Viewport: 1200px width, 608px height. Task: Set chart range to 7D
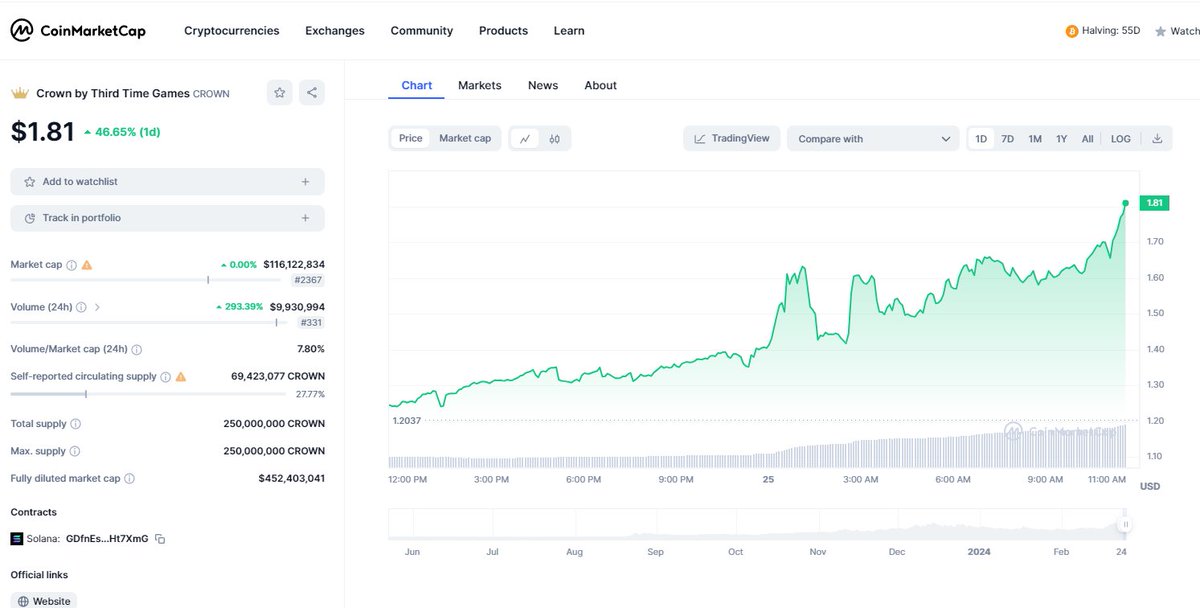pyautogui.click(x=1007, y=139)
